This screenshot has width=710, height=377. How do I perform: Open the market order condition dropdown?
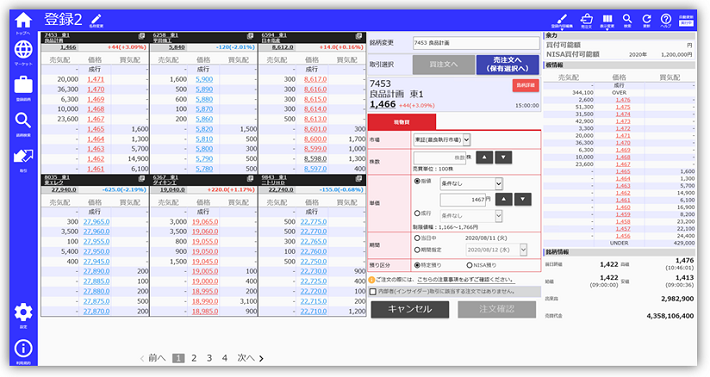(471, 216)
